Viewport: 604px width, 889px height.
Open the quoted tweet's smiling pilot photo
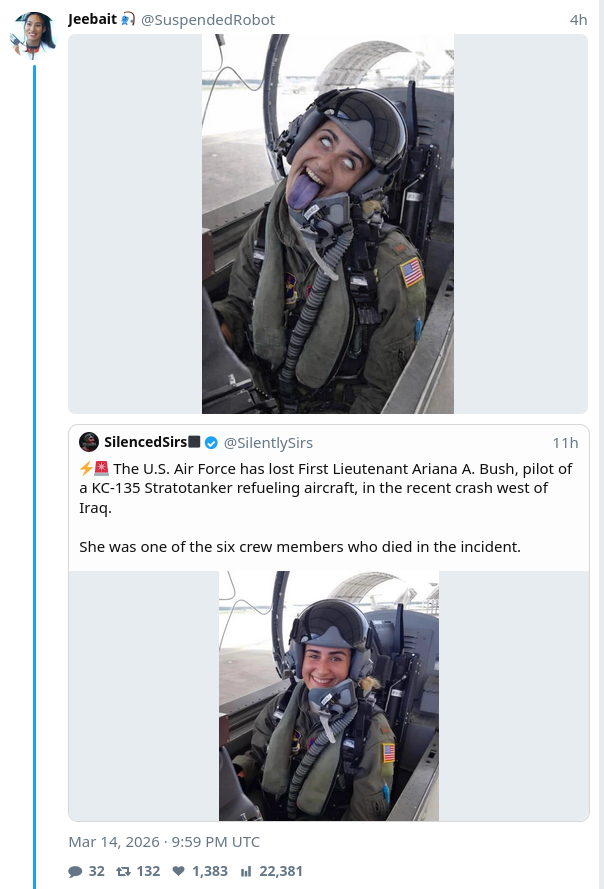click(329, 696)
